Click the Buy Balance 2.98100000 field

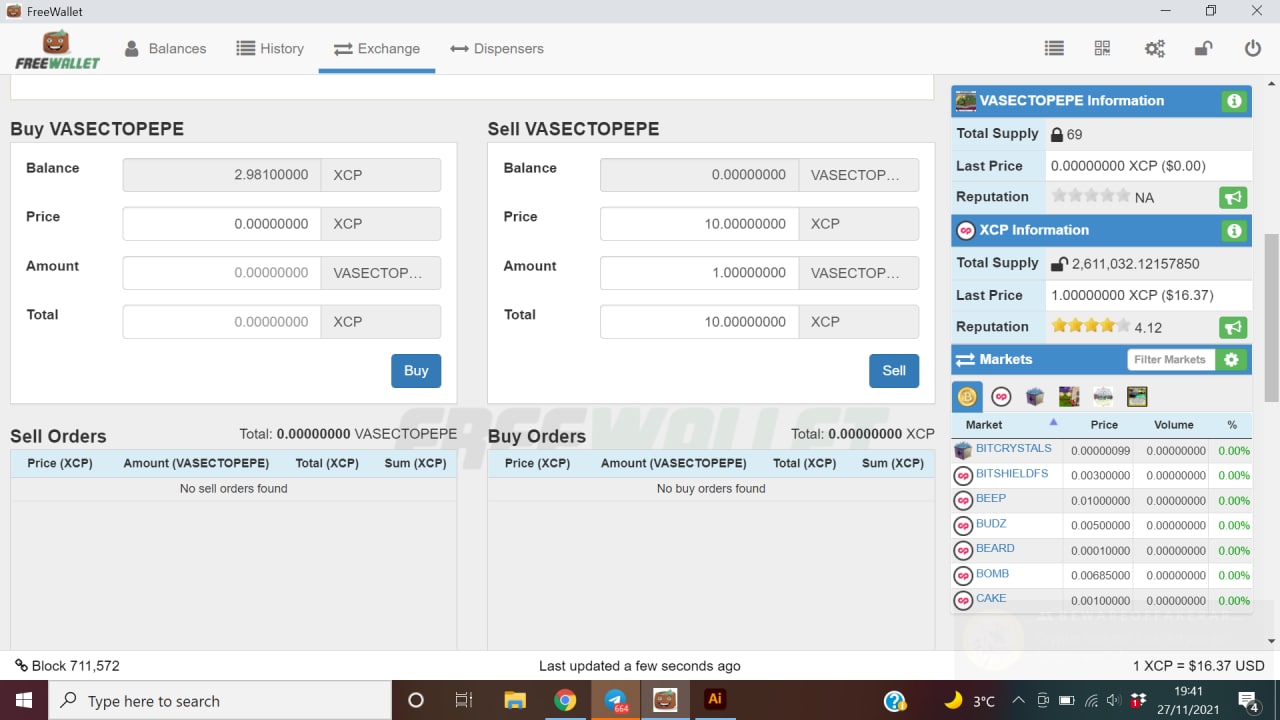click(222, 175)
